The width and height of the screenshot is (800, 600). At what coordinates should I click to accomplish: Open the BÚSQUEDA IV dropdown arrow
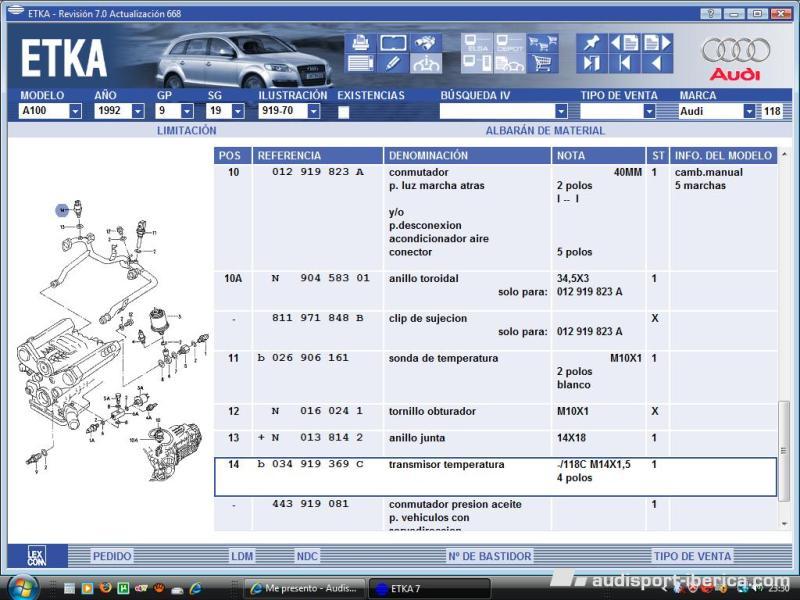point(561,111)
